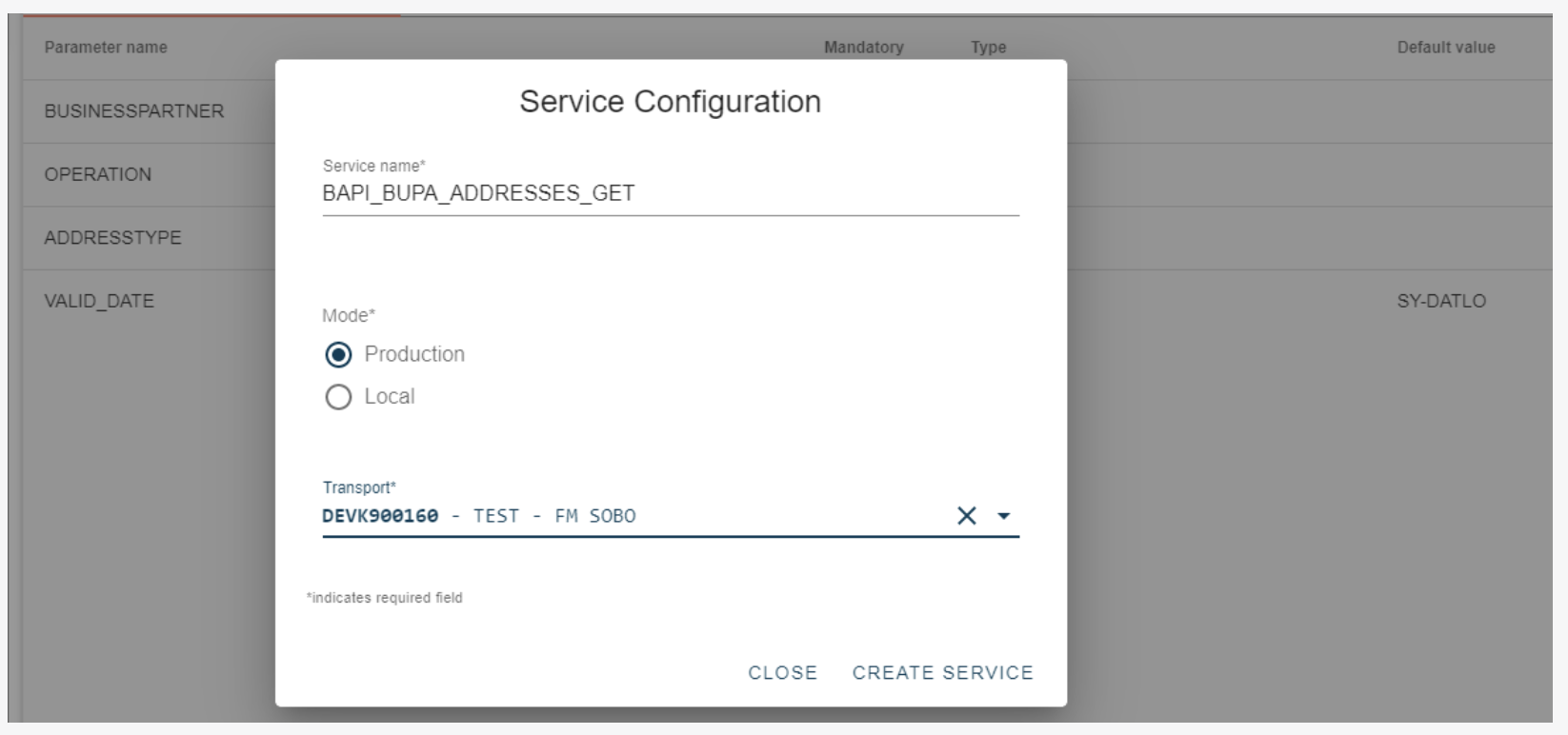The height and width of the screenshot is (735, 1568).
Task: Click the Transport field label
Action: pyautogui.click(x=359, y=487)
